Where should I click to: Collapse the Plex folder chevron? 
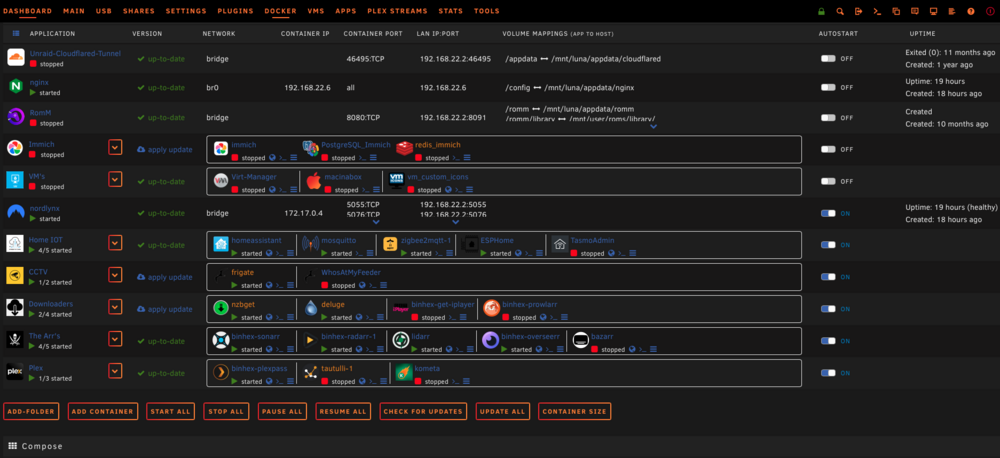click(115, 371)
